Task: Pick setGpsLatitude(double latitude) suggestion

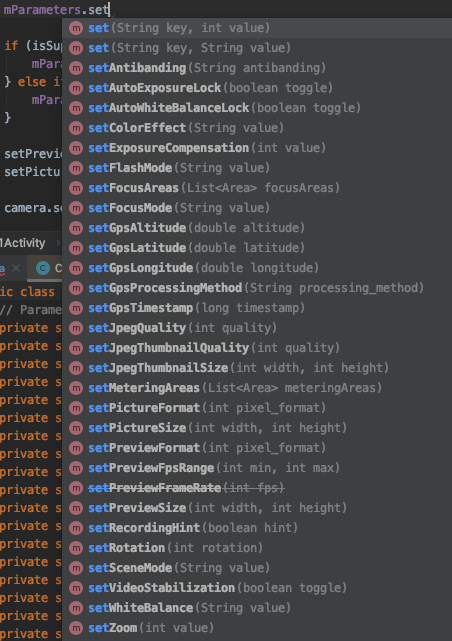Action: point(257,248)
